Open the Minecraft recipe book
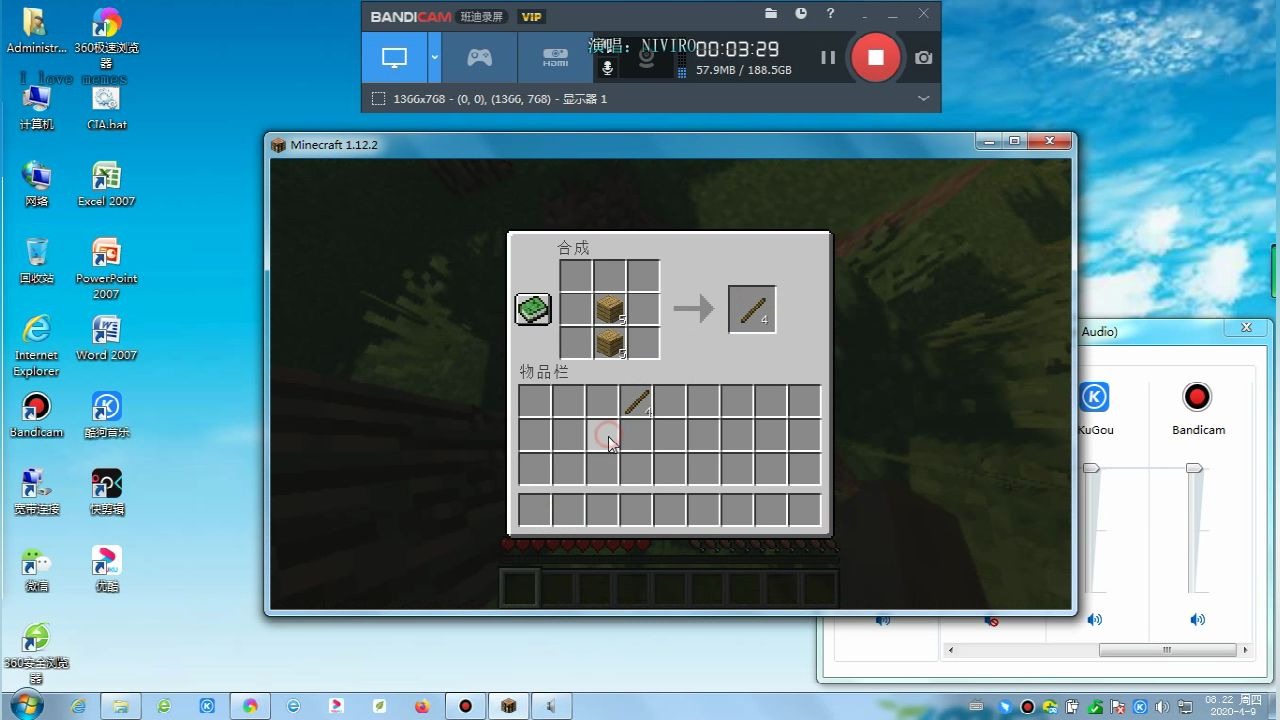This screenshot has width=1280, height=720. click(533, 309)
